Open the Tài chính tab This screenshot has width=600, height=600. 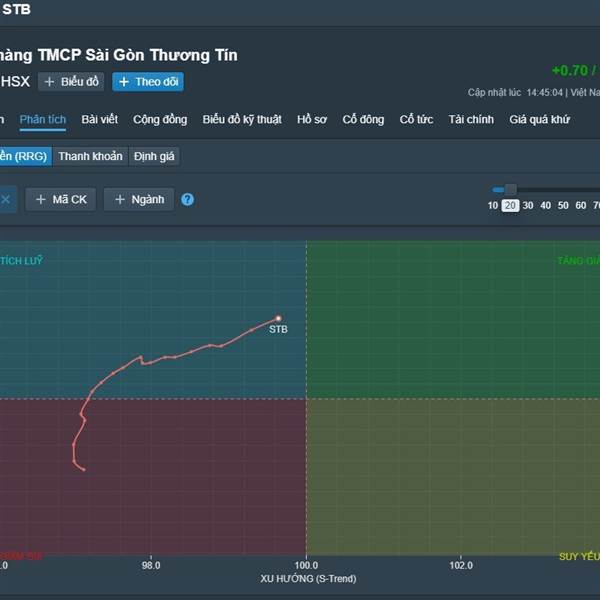click(x=471, y=119)
